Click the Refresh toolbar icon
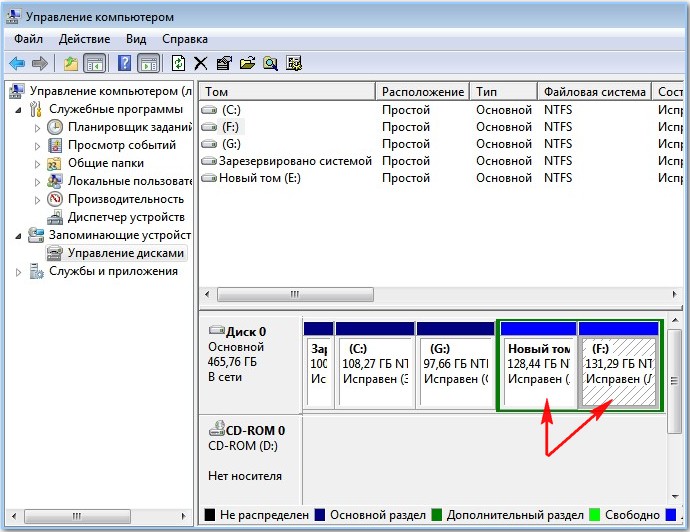 pos(178,64)
